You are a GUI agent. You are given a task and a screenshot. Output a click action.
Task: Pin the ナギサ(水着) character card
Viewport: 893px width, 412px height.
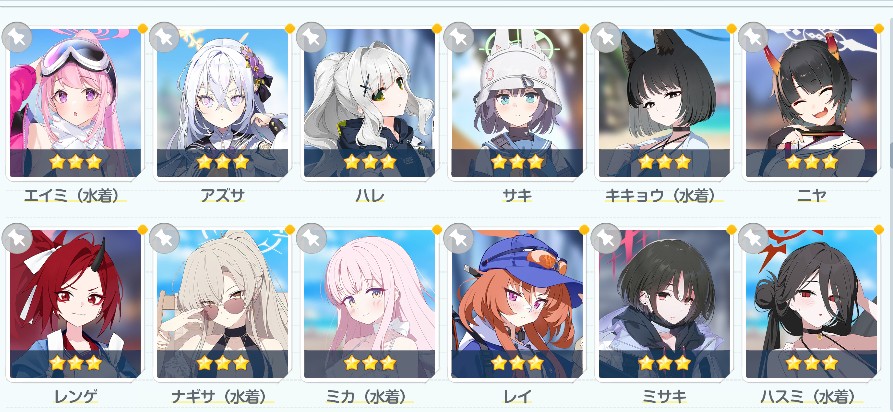(164, 238)
